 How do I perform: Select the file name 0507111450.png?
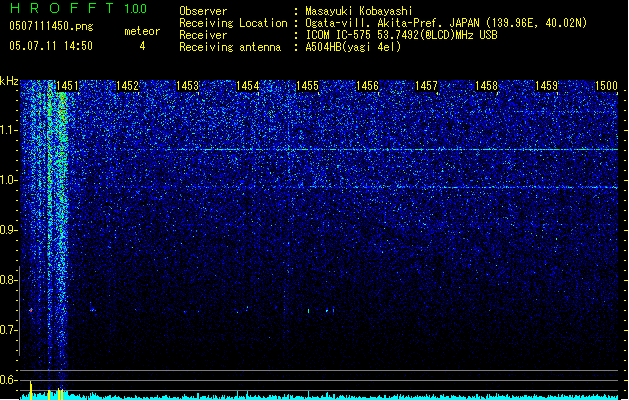click(51, 27)
